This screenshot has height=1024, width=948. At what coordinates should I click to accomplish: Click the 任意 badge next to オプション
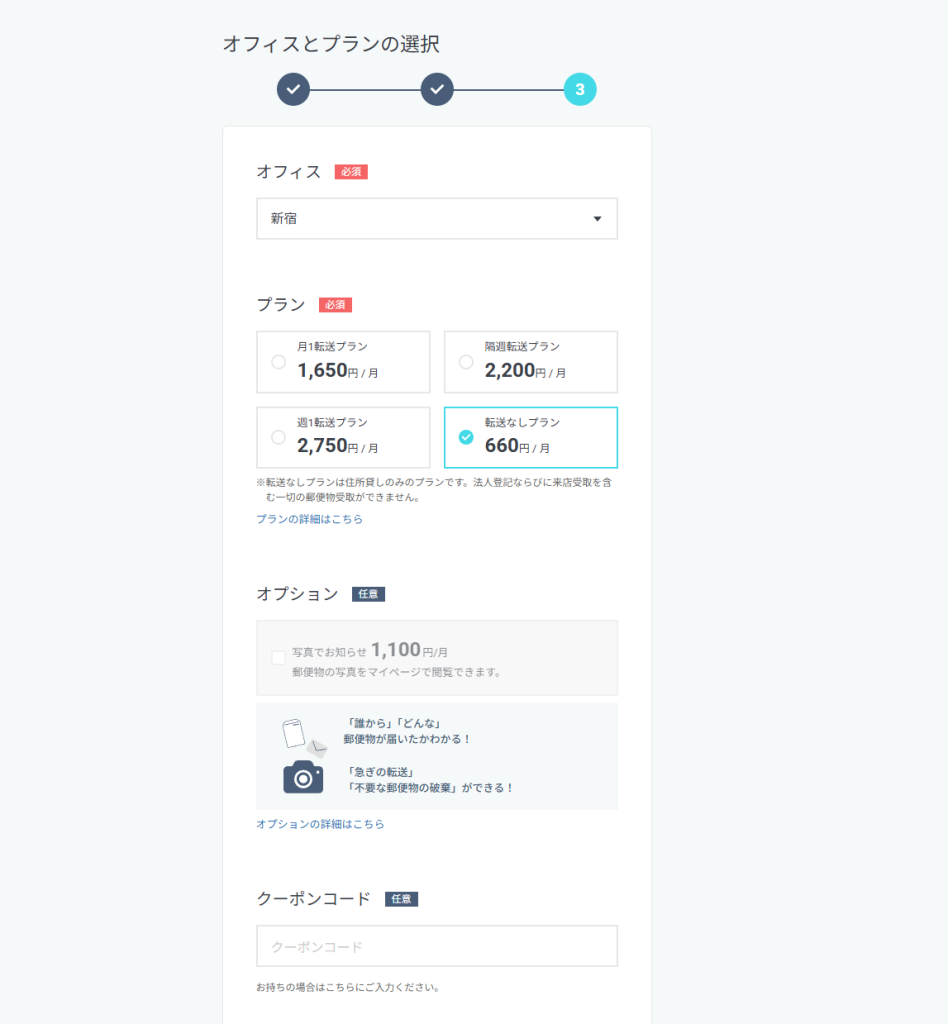[x=368, y=594]
